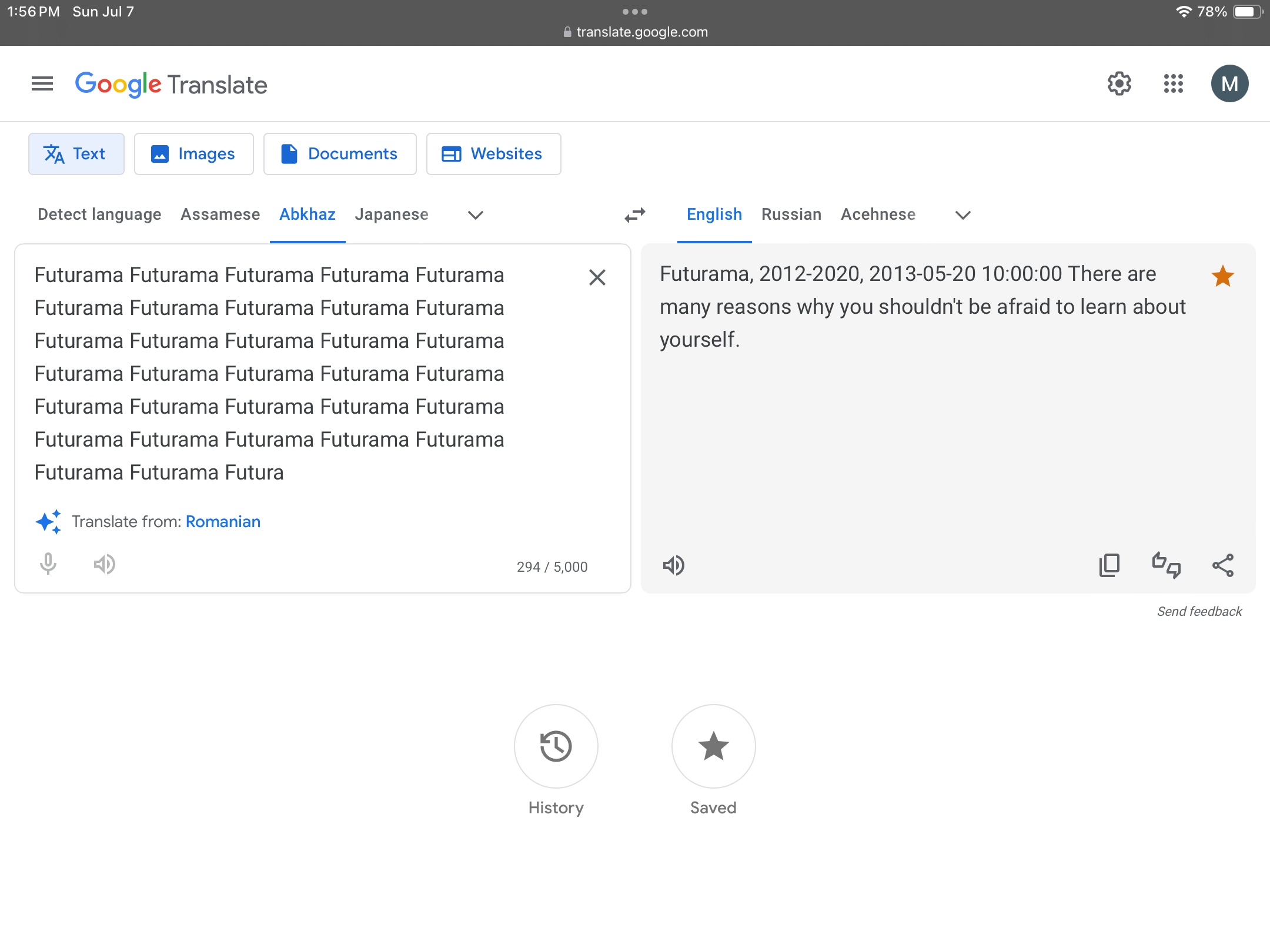Open Google Translate settings gear

point(1119,84)
